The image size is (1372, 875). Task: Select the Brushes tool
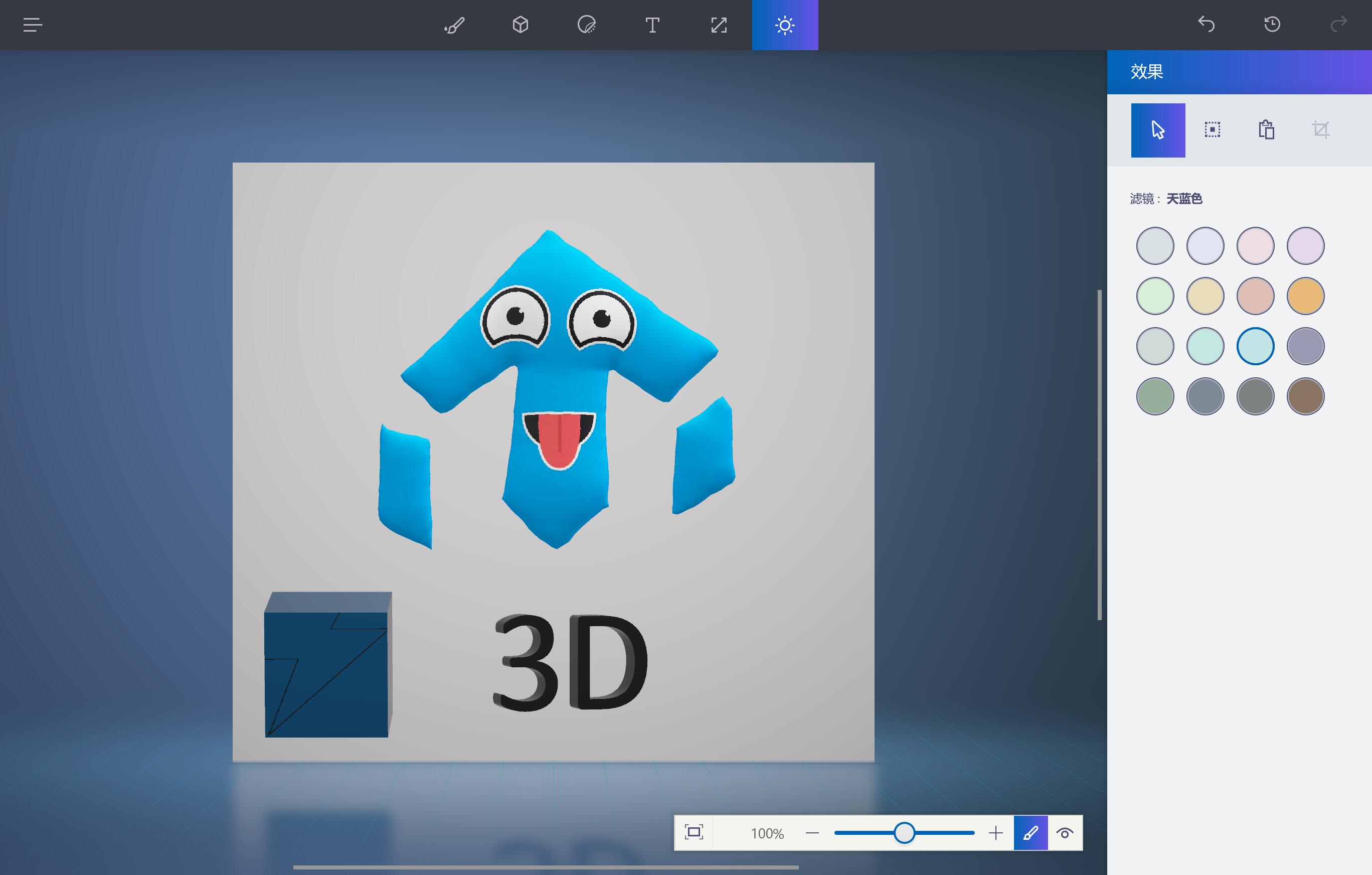(x=454, y=25)
